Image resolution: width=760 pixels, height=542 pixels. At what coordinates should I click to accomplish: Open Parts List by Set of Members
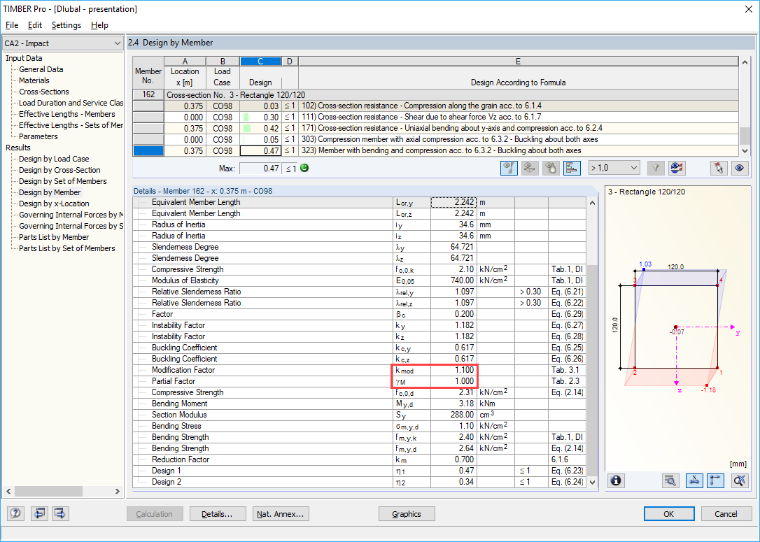tap(67, 248)
